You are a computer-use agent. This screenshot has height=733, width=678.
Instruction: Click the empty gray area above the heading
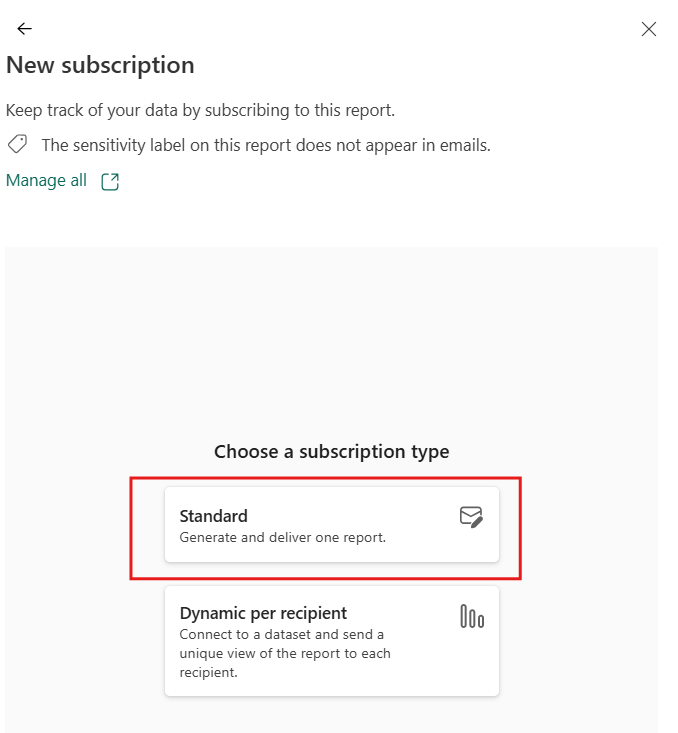331,340
